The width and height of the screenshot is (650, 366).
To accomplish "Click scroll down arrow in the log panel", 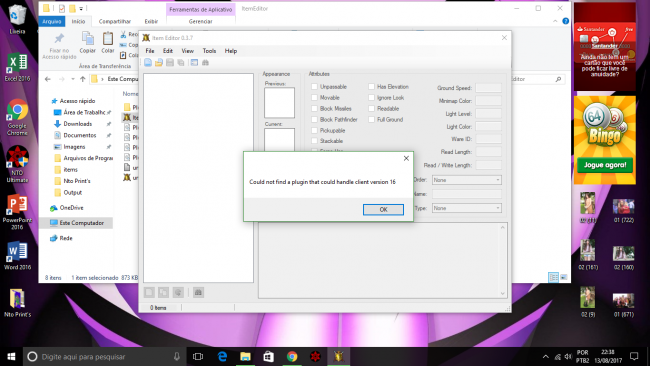I will (502, 293).
